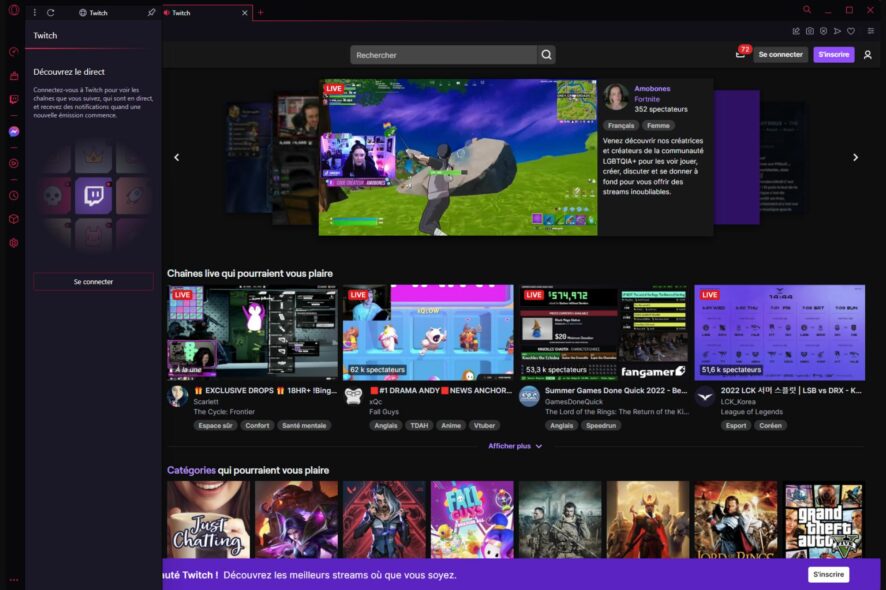Open the briefcase icon in the sidebar
Screen dimensions: 886x590
coord(14,76)
